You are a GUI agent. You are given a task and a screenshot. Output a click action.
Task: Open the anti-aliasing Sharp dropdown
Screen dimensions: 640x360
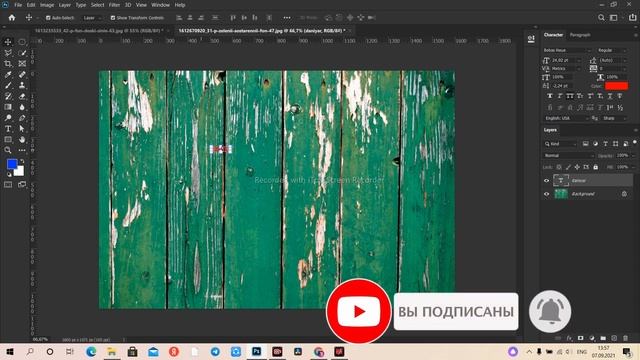tap(614, 118)
